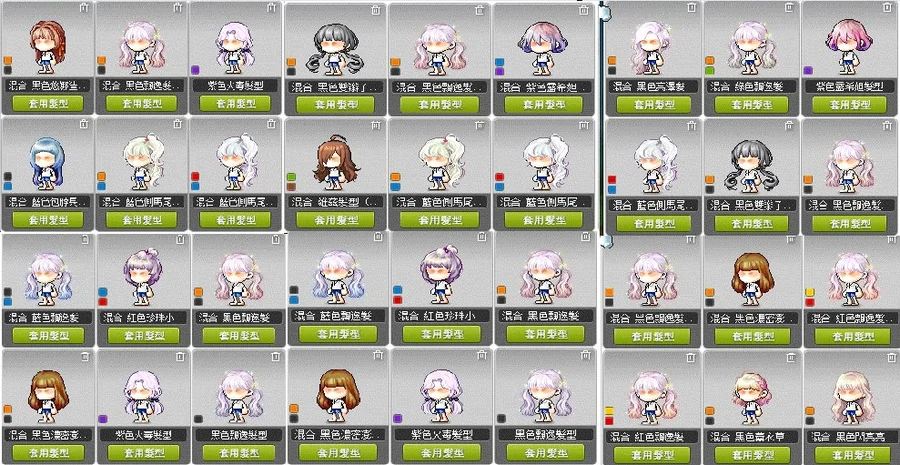Click 套用髮型 under 混合 黑色高澤髮
This screenshot has height=465, width=900.
(654, 105)
